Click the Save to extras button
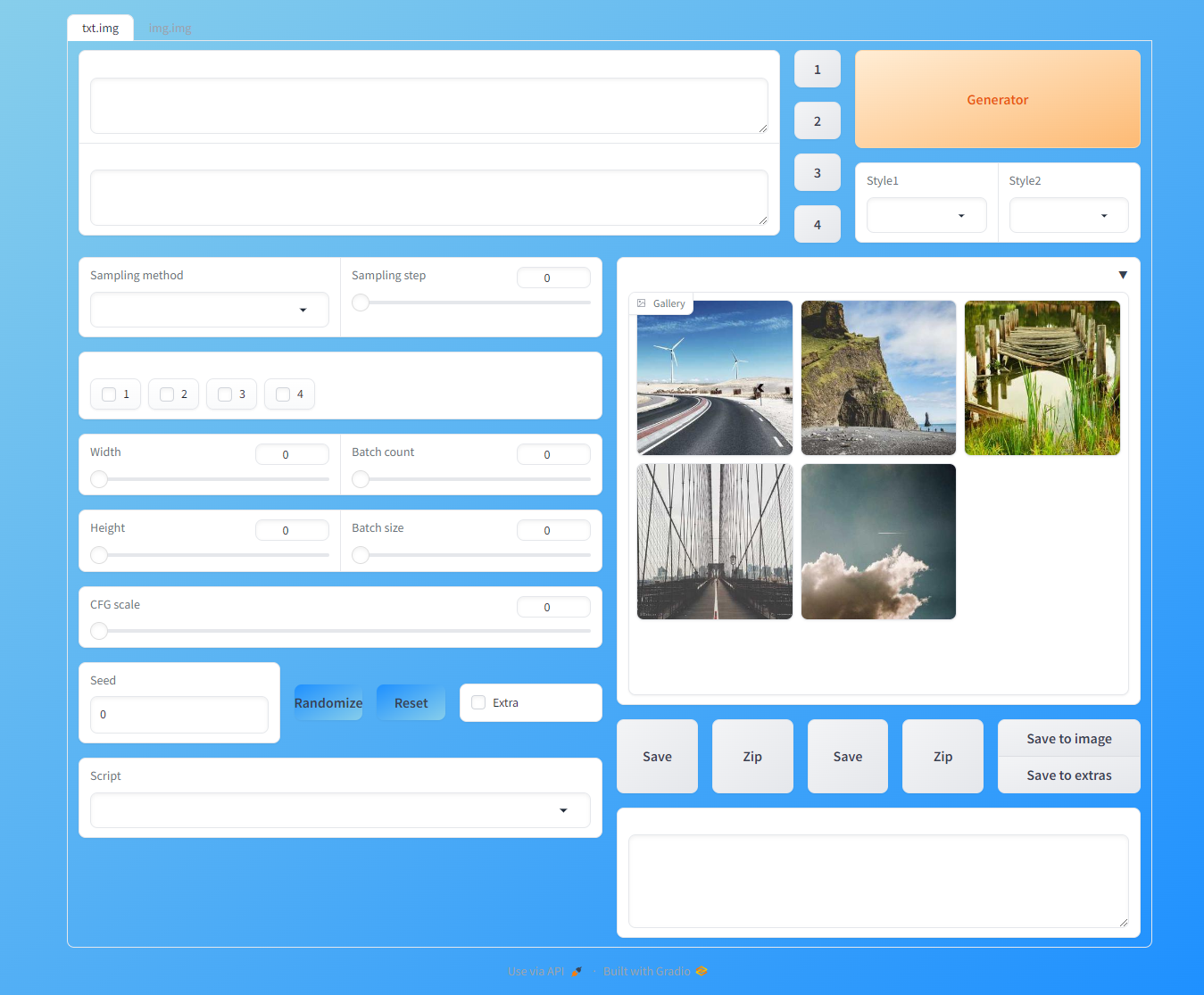This screenshot has width=1204, height=995. (1068, 775)
